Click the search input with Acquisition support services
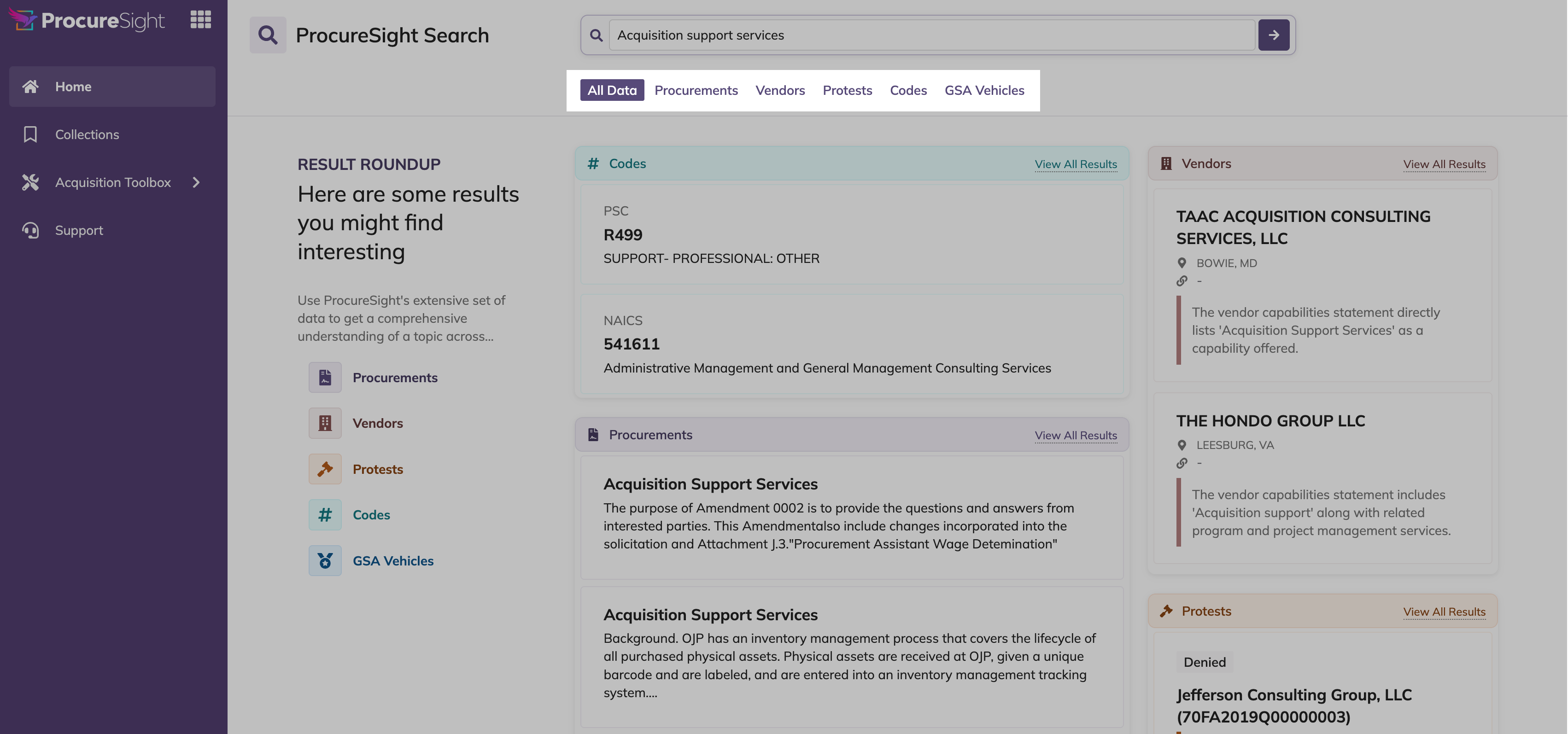Image resolution: width=1568 pixels, height=734 pixels. [x=932, y=35]
